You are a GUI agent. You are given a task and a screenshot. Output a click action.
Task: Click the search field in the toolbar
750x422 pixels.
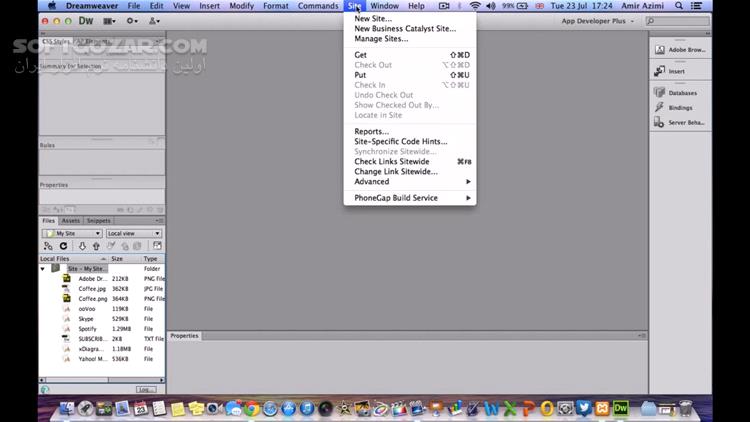point(677,21)
